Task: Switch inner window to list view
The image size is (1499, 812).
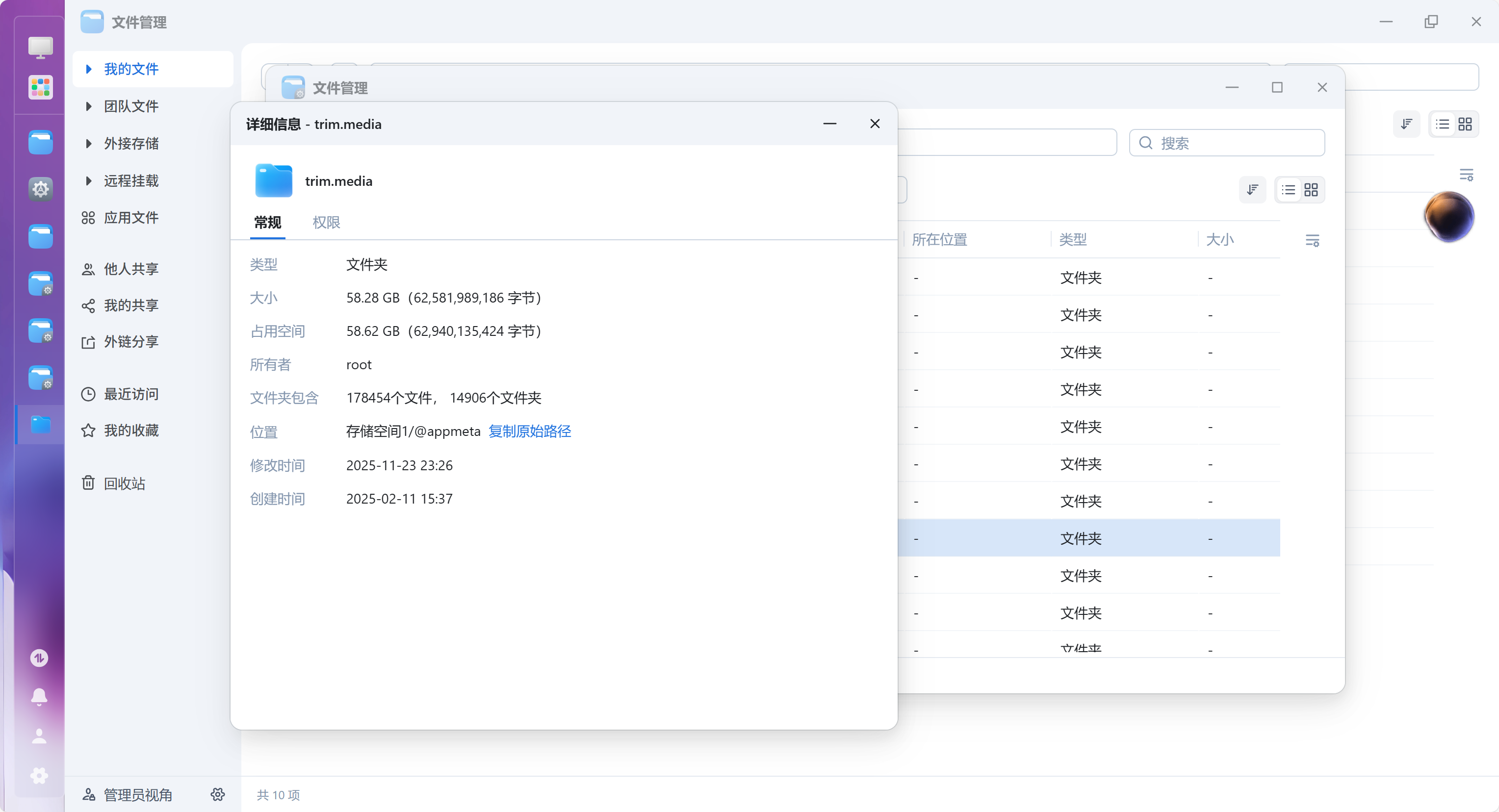Action: [x=1289, y=190]
